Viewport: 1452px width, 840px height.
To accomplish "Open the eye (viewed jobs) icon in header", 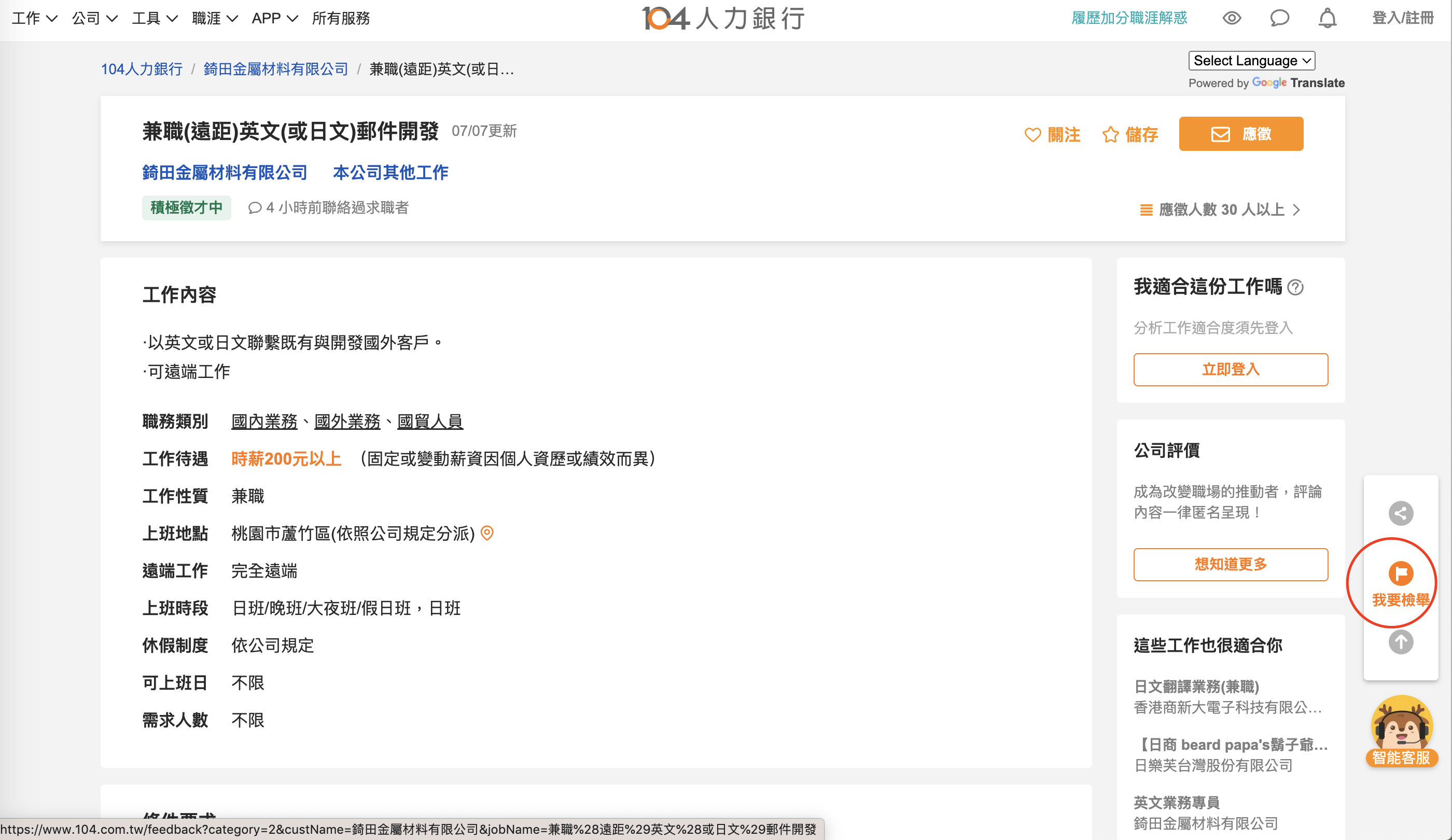I will pyautogui.click(x=1231, y=18).
